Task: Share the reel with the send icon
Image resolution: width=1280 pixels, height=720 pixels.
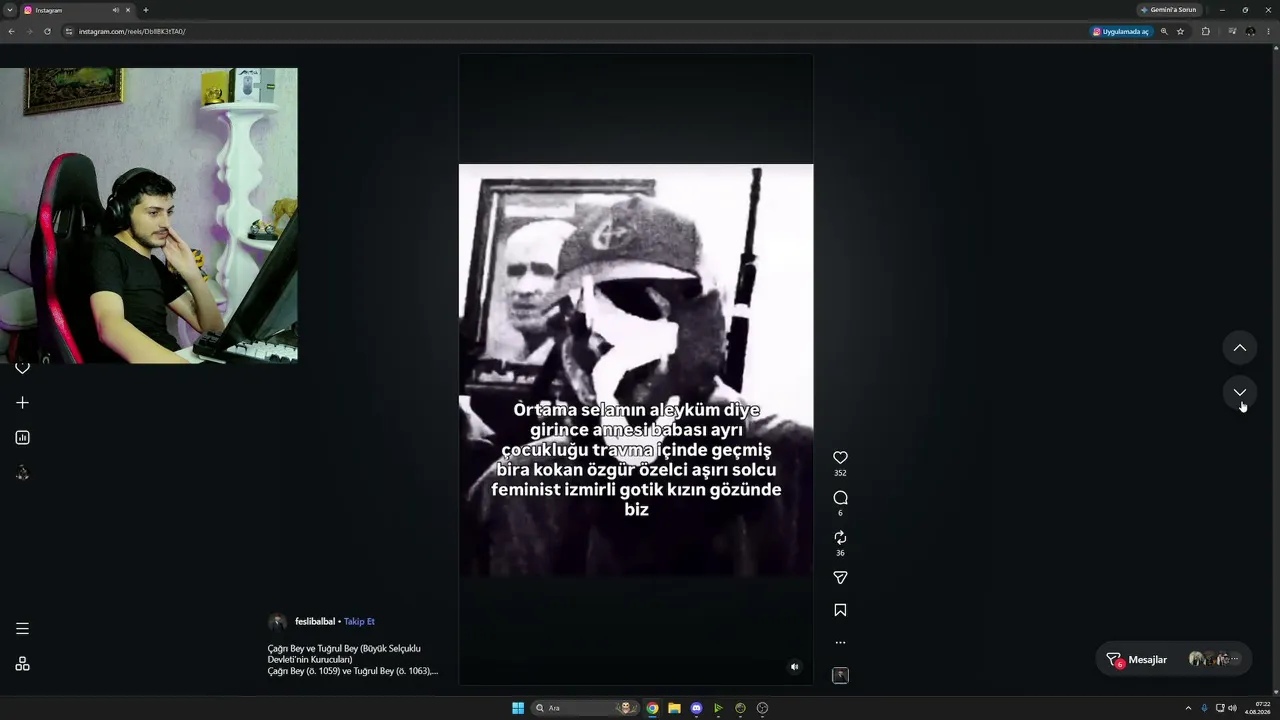Action: 840,578
